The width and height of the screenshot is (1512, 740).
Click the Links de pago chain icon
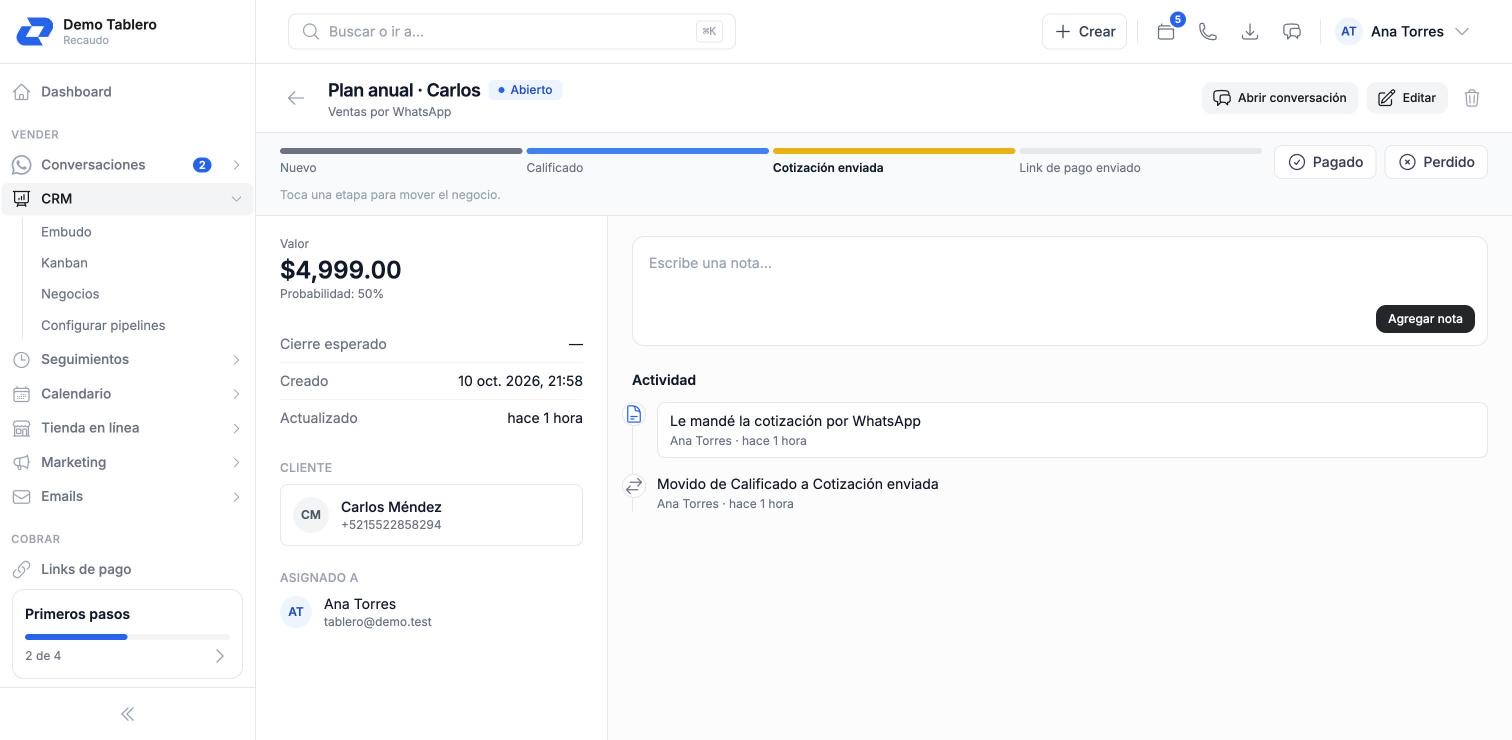pos(21,569)
